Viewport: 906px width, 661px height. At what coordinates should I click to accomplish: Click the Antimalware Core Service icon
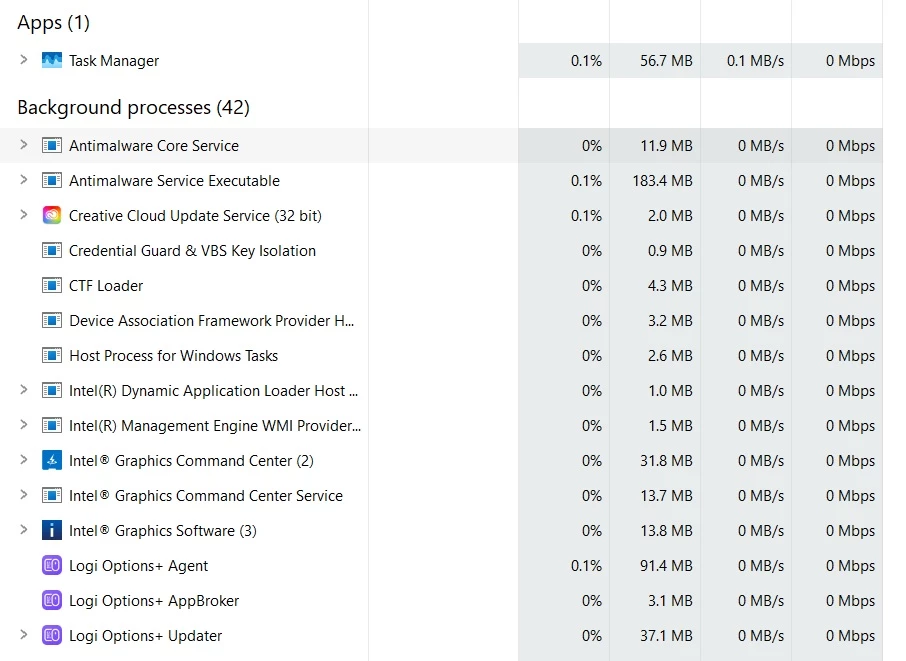coord(51,145)
